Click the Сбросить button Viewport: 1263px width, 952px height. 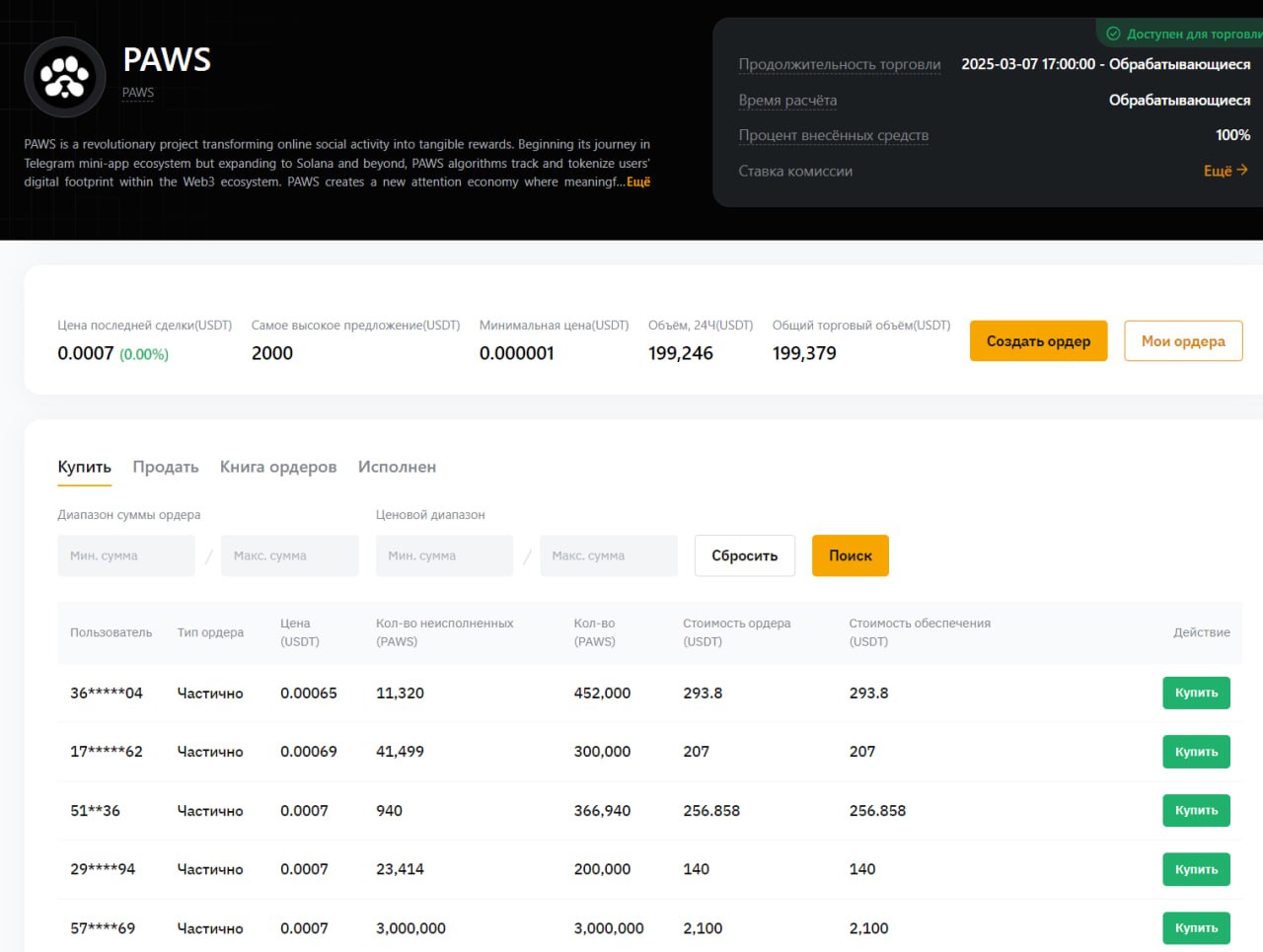(745, 555)
